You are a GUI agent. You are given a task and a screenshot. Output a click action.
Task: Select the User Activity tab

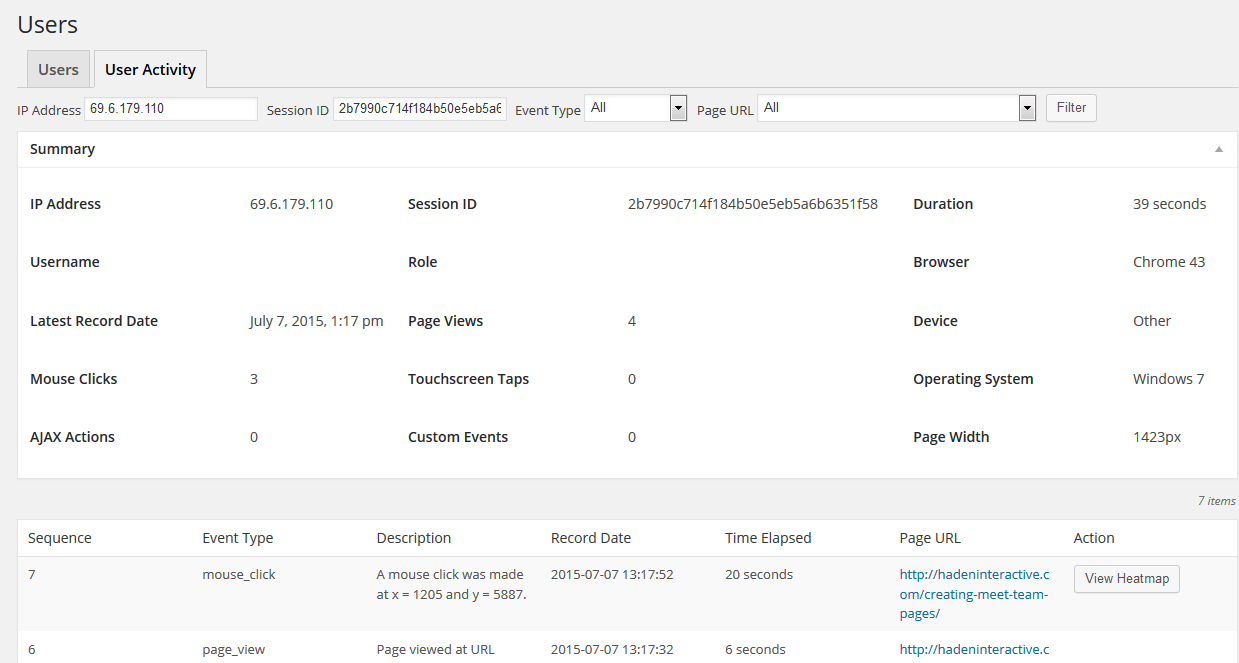[x=150, y=69]
